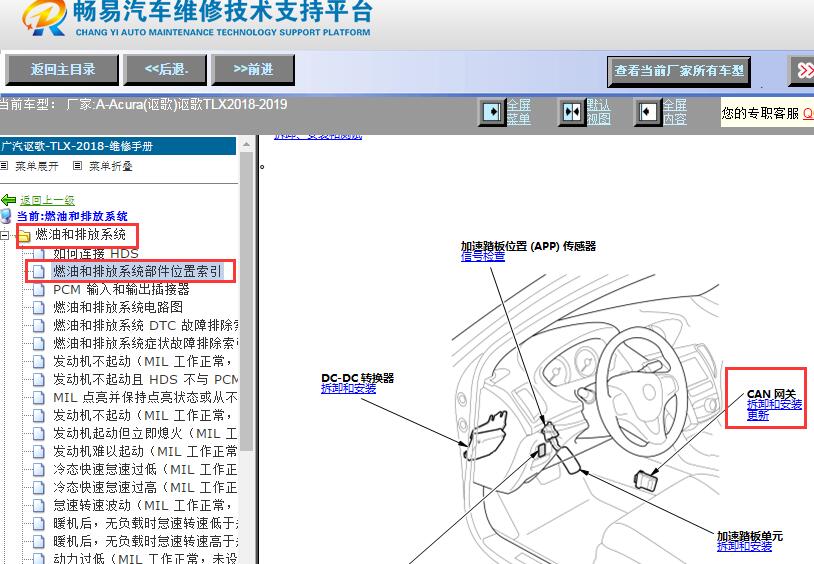Click the shield icon beside 当前:燃油和排放系统
The image size is (814, 564).
(6, 216)
